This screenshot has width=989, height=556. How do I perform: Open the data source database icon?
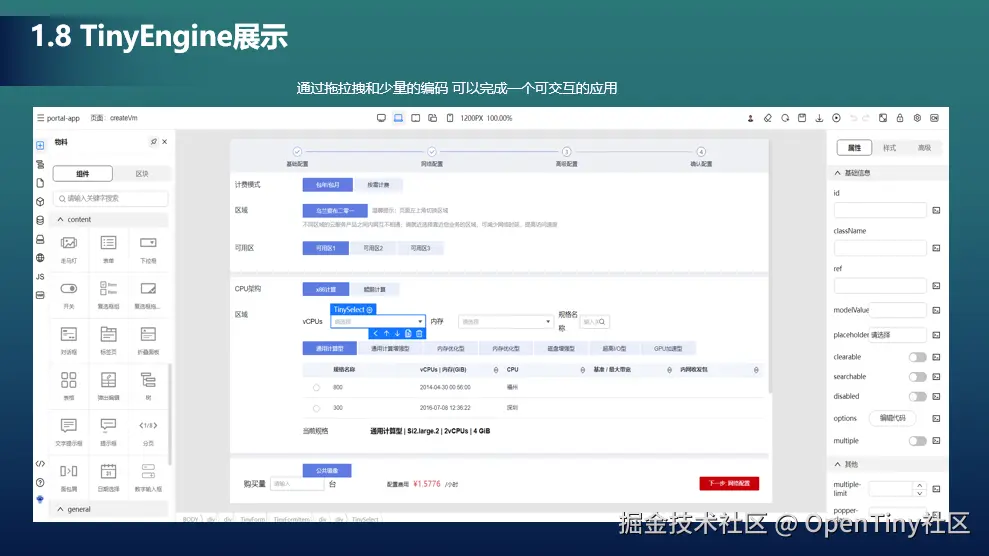click(40, 221)
